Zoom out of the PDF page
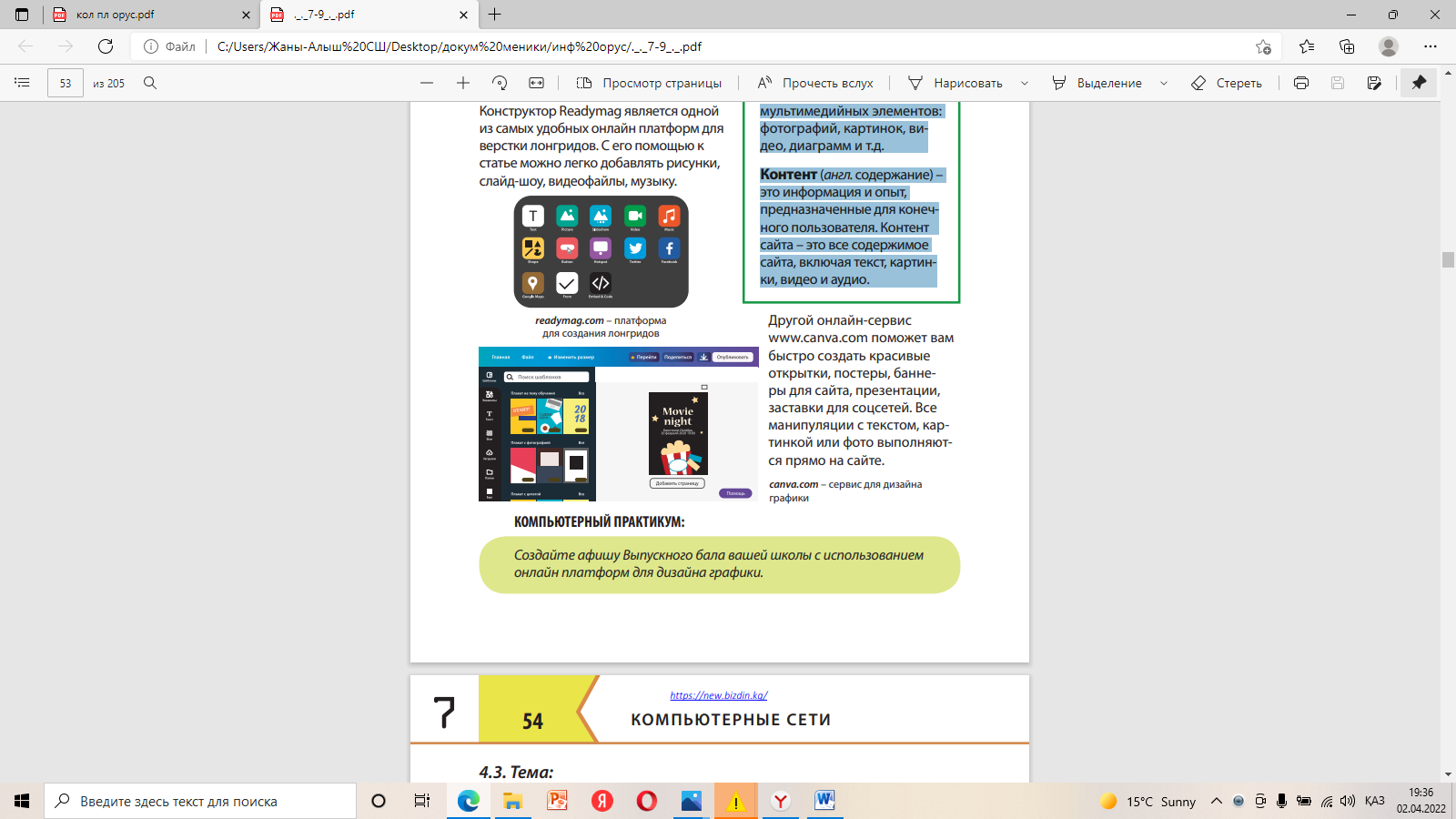Image resolution: width=1456 pixels, height=819 pixels. (427, 83)
